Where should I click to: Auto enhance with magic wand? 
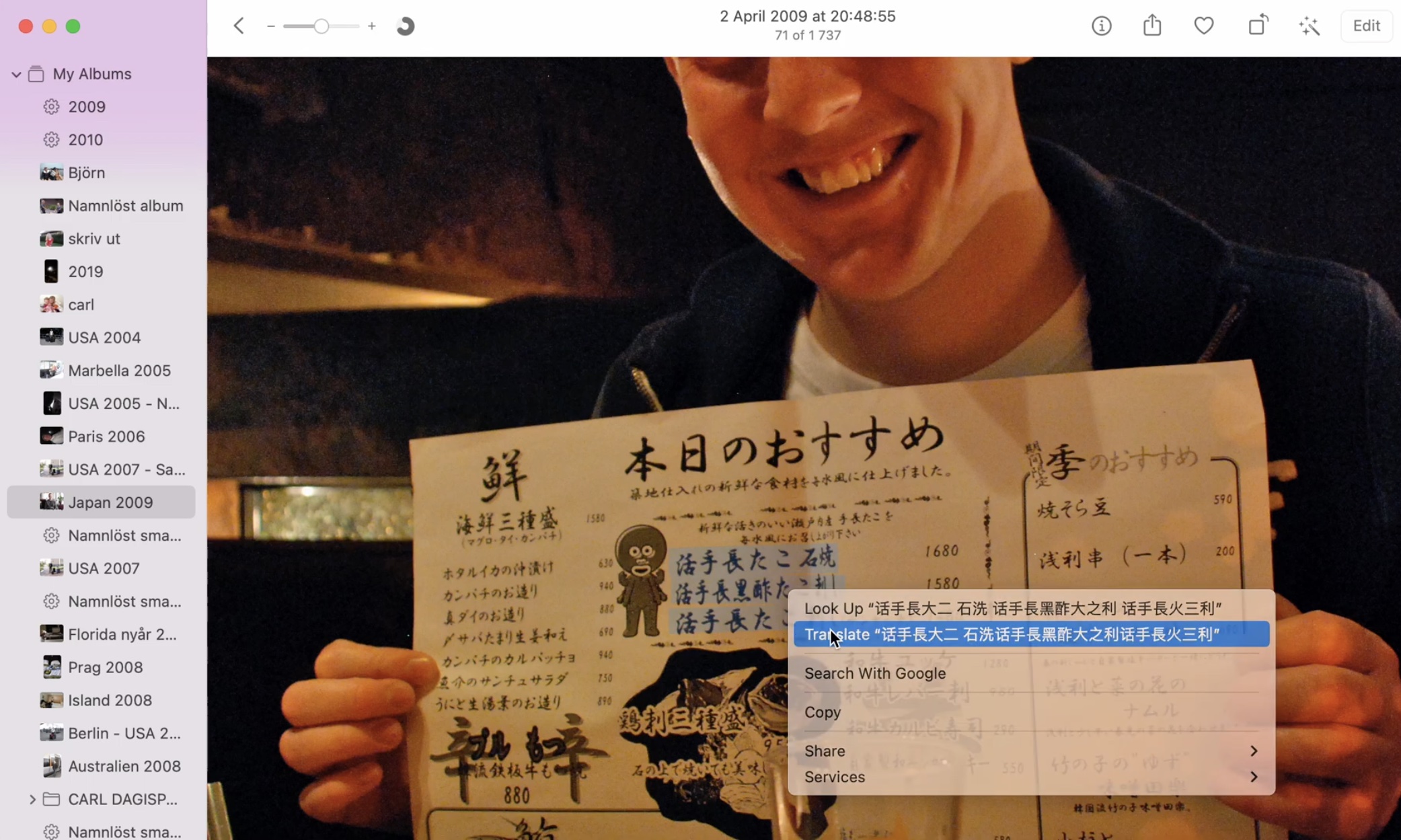[x=1309, y=26]
